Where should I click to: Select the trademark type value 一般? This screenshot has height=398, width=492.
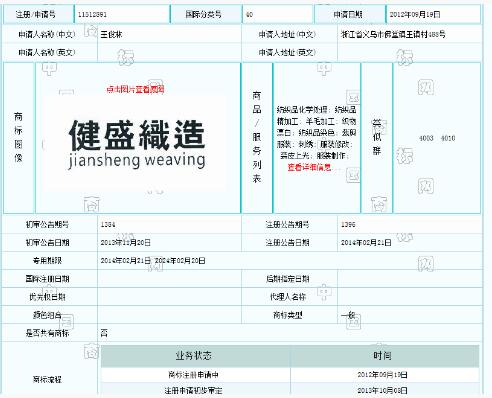click(x=348, y=315)
